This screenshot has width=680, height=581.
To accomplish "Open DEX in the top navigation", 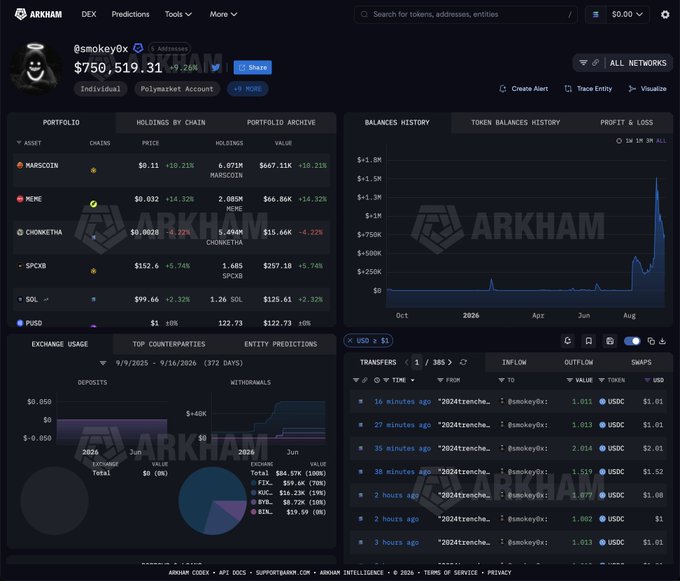I will pos(89,14).
